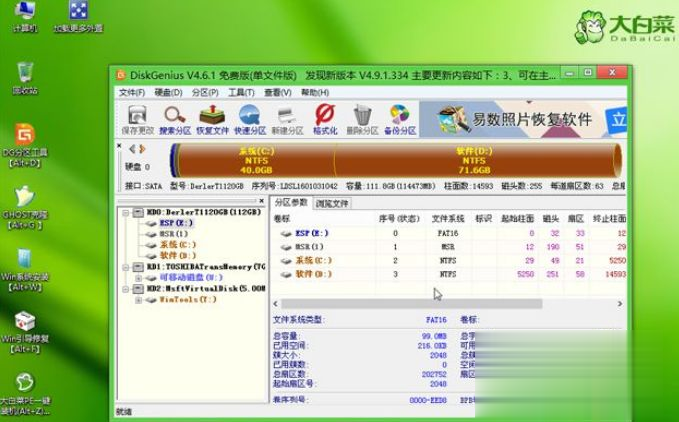Image resolution: width=679 pixels, height=422 pixels.
Task: Open Win引导修复 desktop shortcut
Action: click(25, 332)
